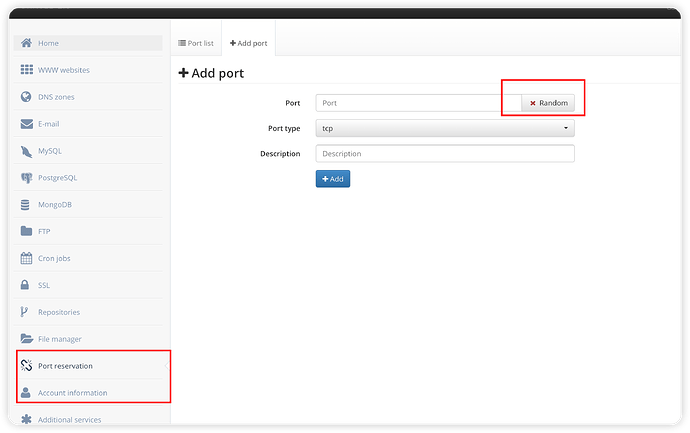
Task: Click the File manager open-folder icon
Action: tap(27, 338)
